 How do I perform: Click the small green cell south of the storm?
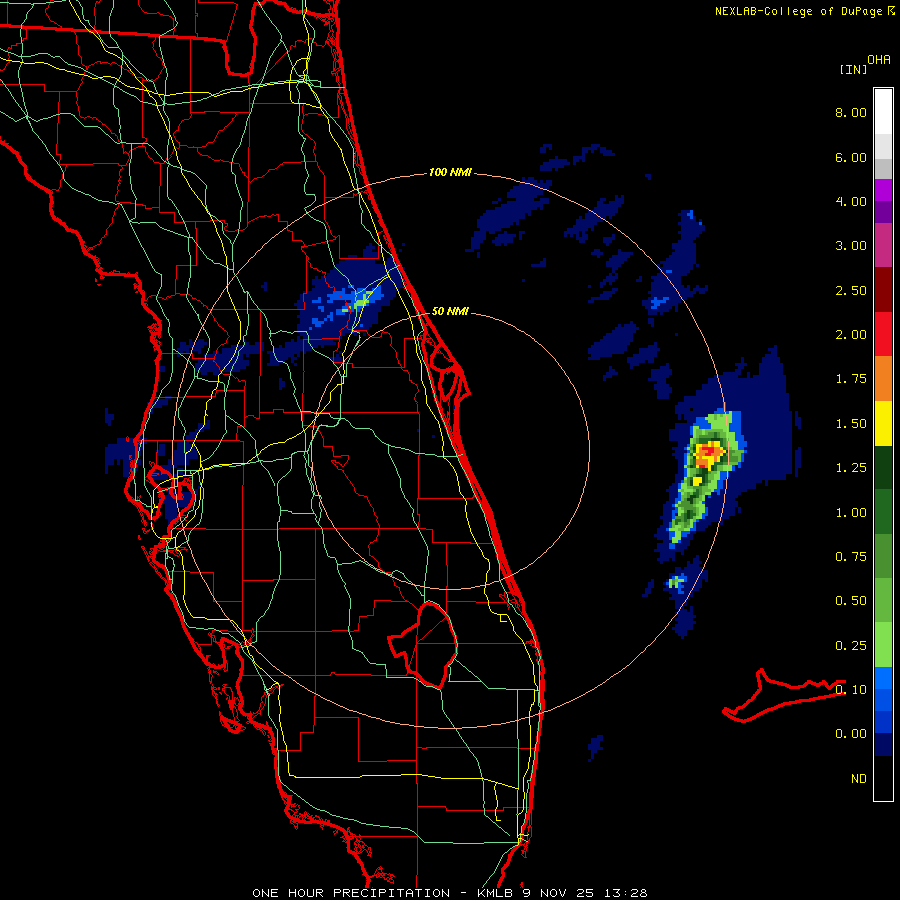(677, 583)
